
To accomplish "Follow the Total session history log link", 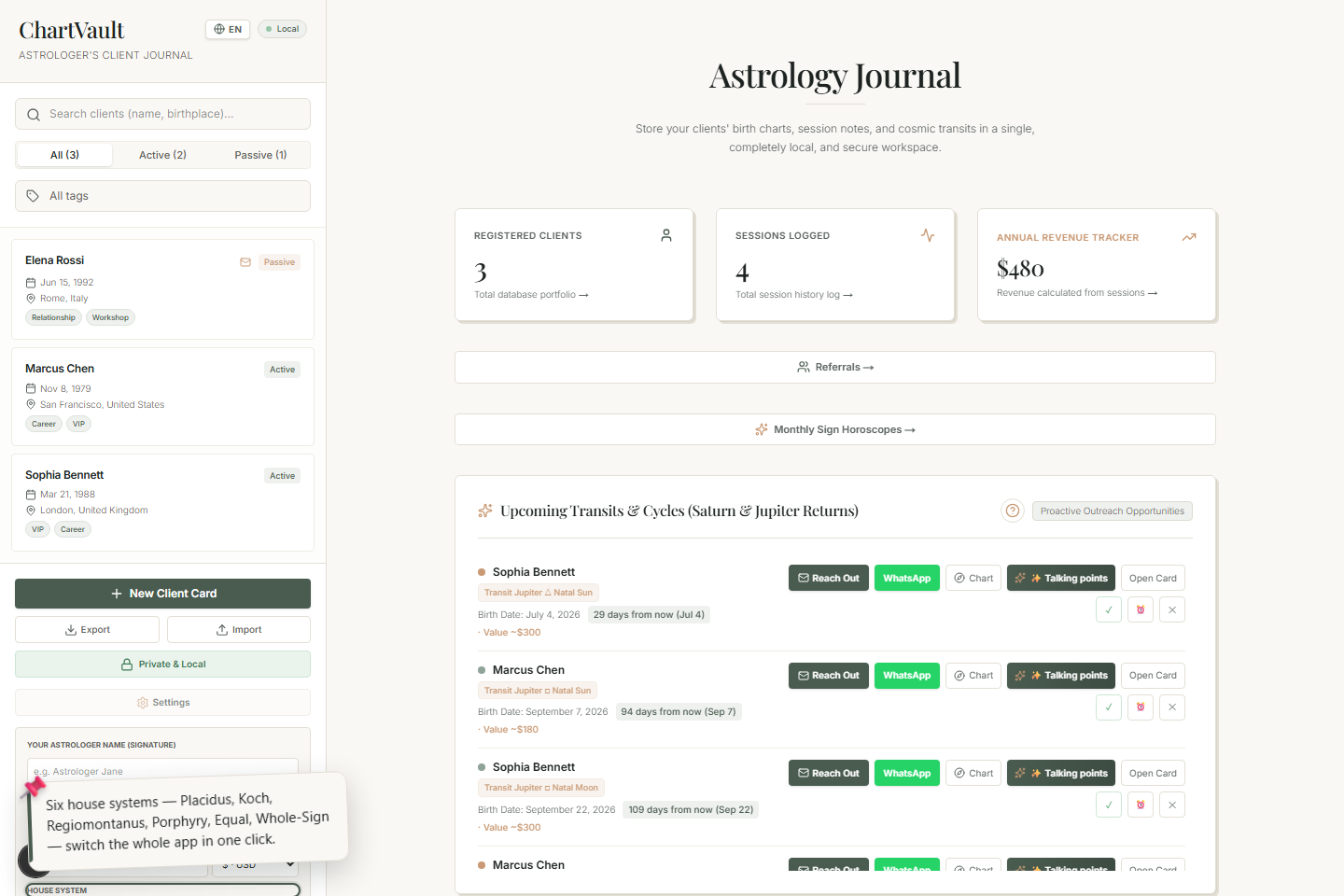I will click(x=794, y=295).
